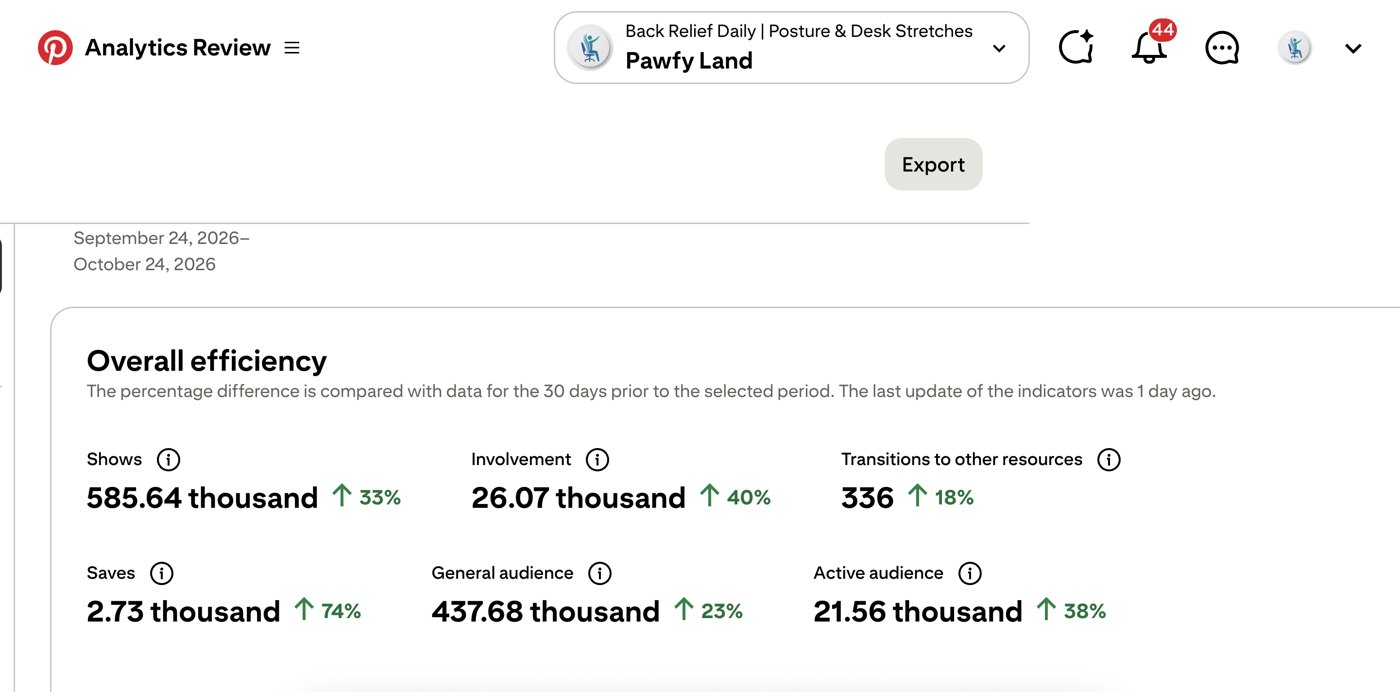Open the messages speech bubble icon
The width and height of the screenshot is (1400, 692).
(x=1222, y=48)
